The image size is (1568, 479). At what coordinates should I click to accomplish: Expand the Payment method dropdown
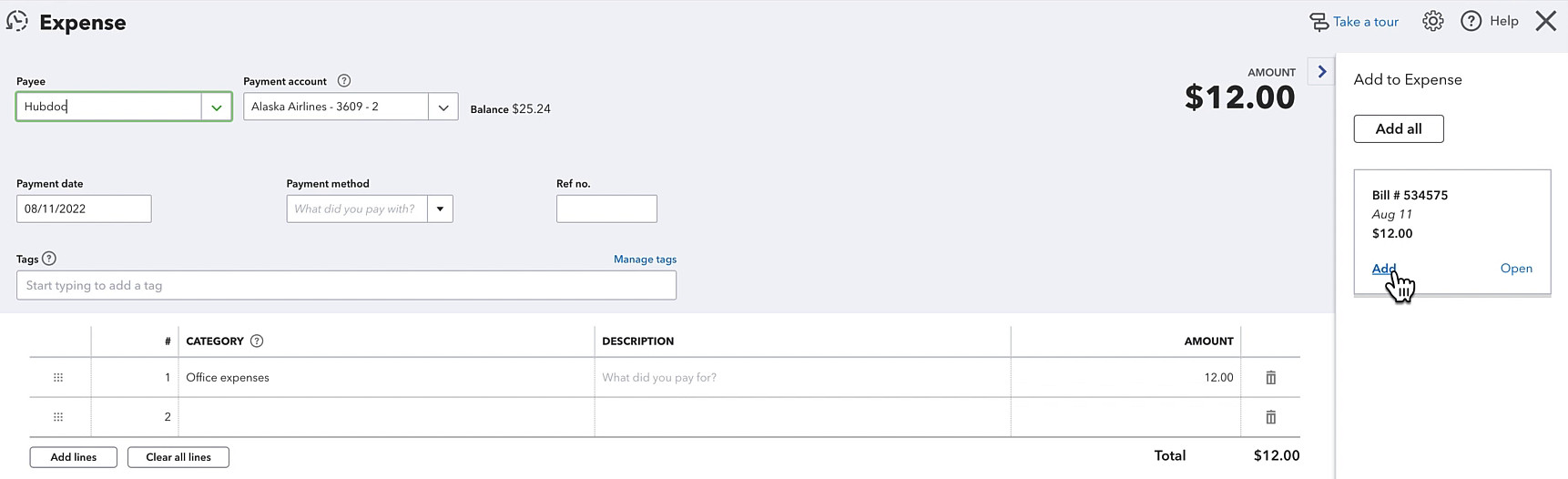point(440,209)
